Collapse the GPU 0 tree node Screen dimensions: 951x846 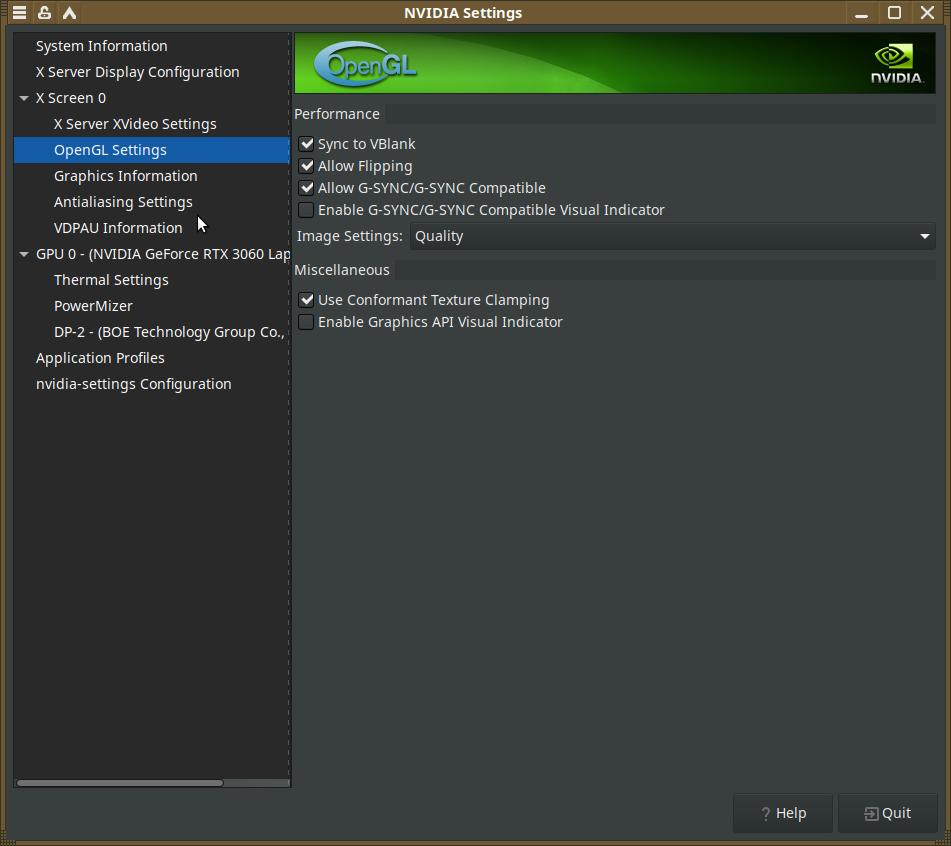point(24,254)
